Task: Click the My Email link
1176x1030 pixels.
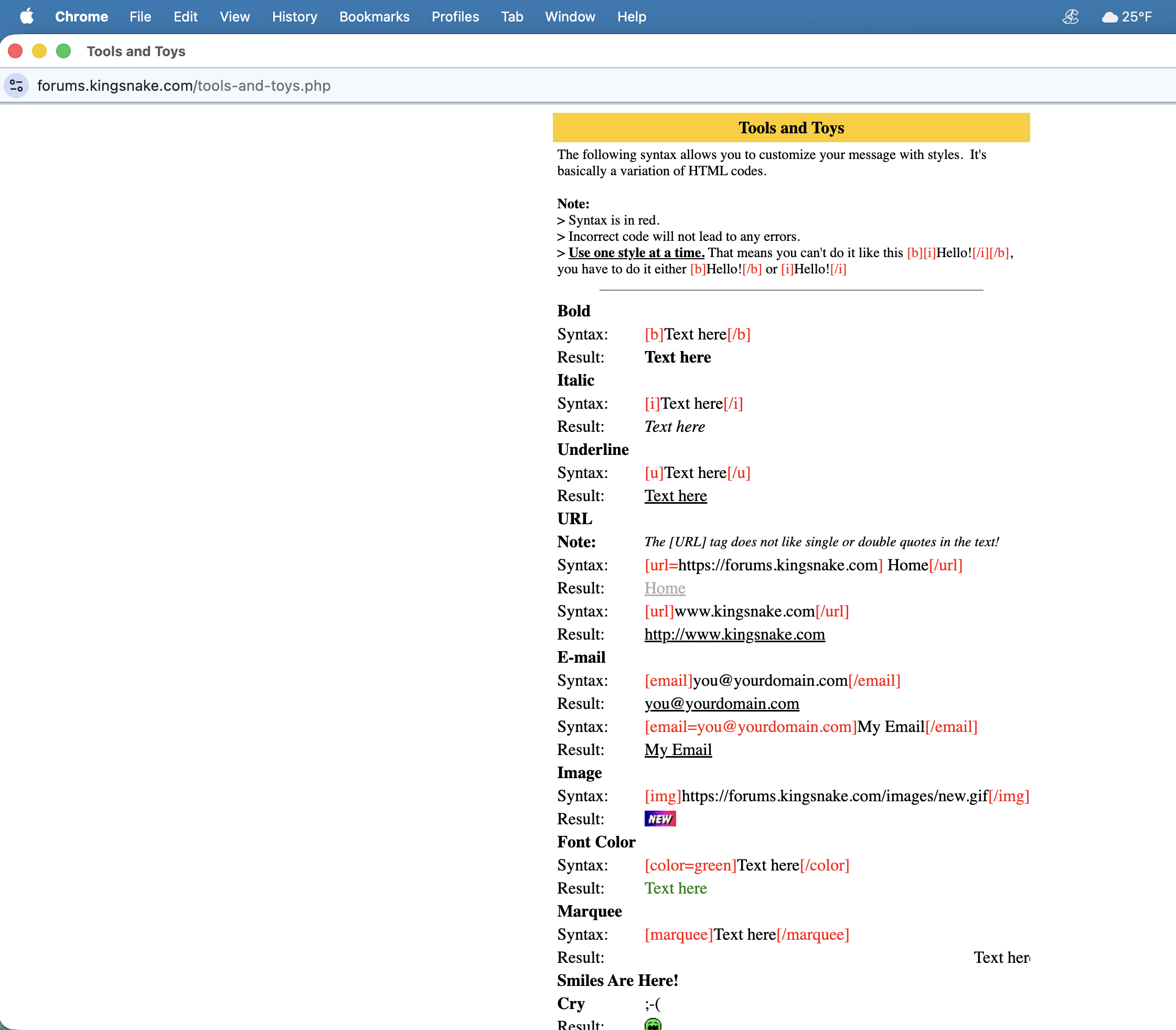Action: (678, 749)
